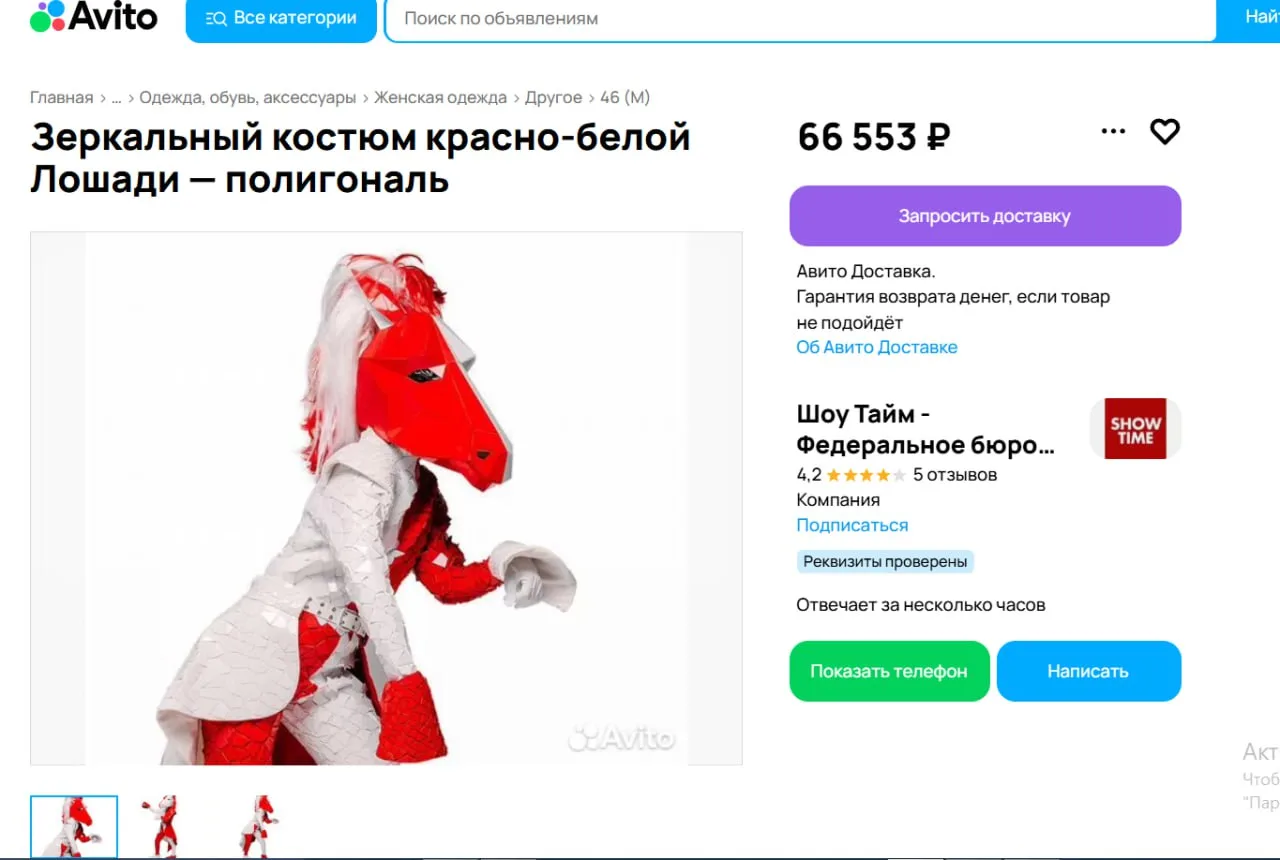
Task: Open Женская одежда breadcrumb
Action: click(x=440, y=97)
